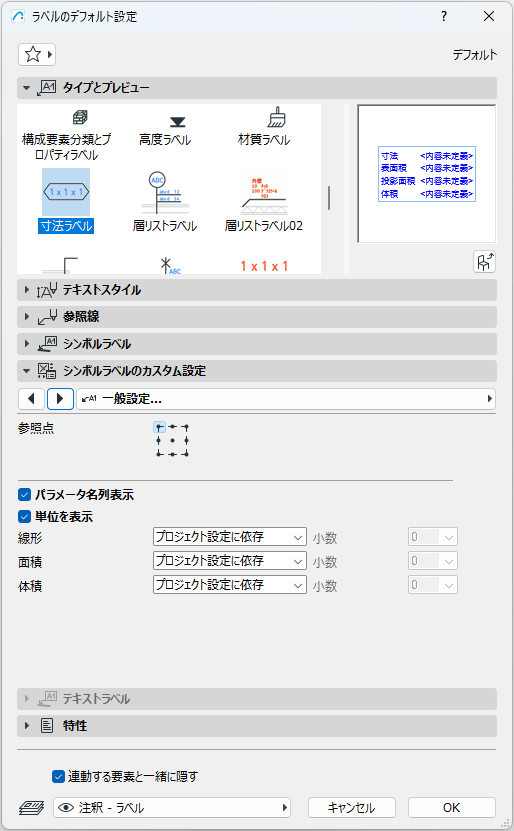Image resolution: width=514 pixels, height=831 pixels.
Task: Select 層リストラベル02 label type
Action: tap(264, 201)
